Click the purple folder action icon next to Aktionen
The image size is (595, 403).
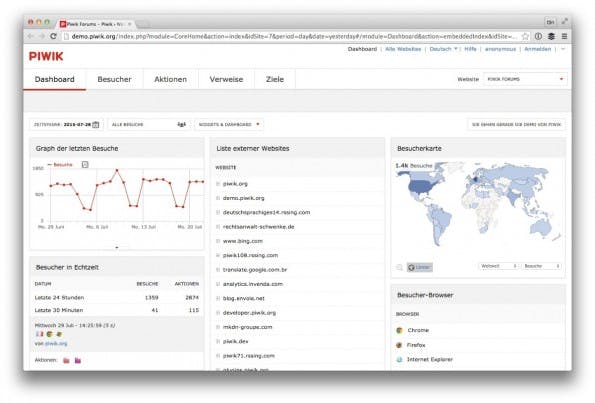click(x=78, y=360)
